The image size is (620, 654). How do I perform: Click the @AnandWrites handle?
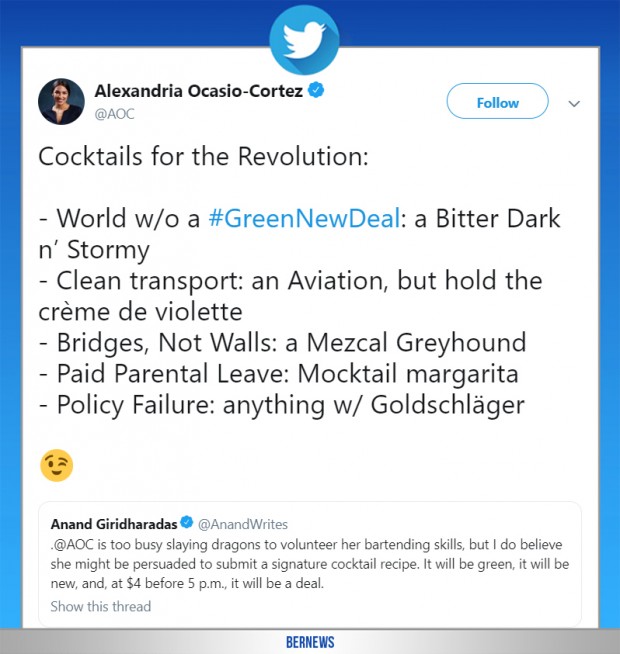coord(242,523)
